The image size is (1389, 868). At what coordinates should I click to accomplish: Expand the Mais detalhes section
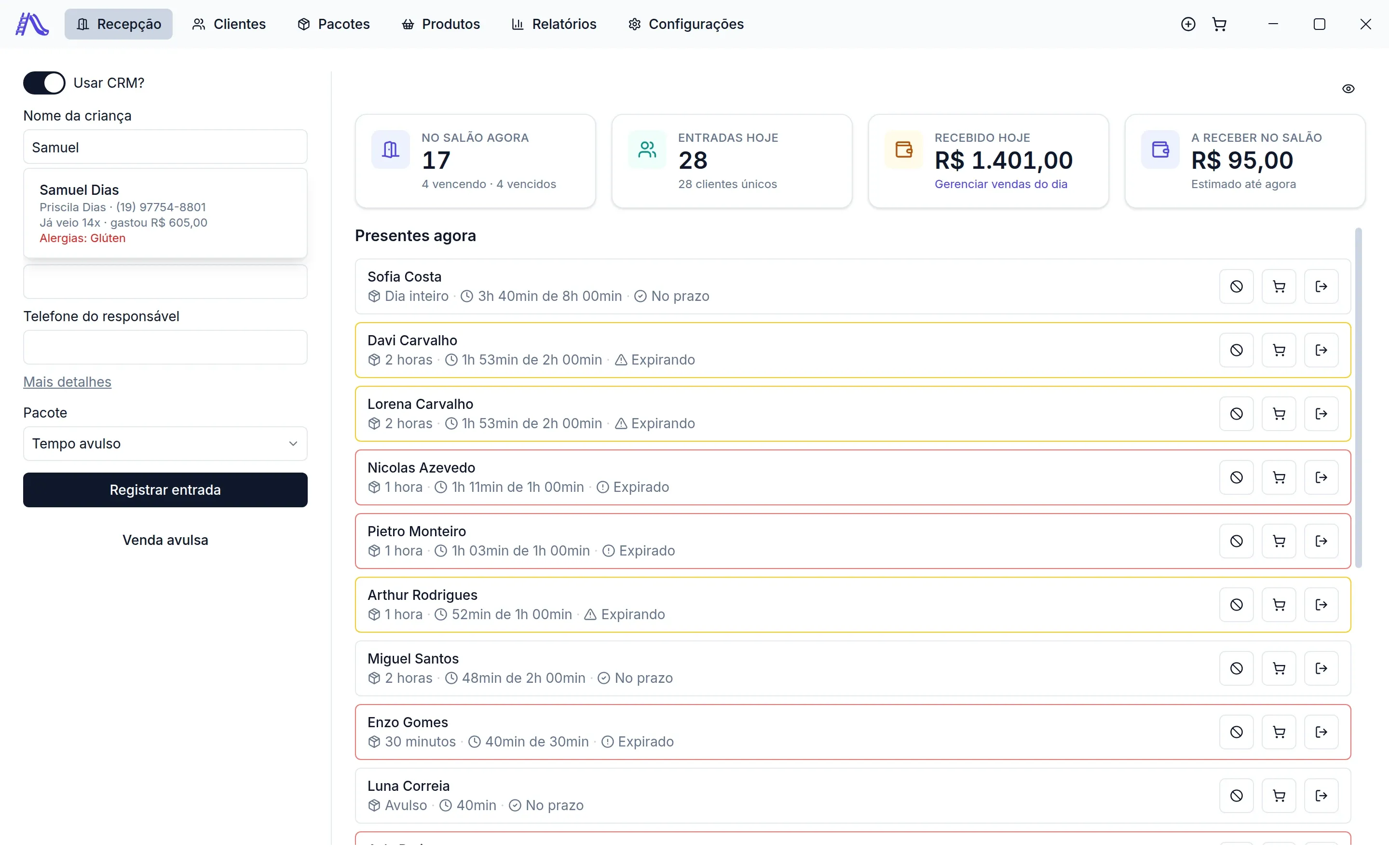coord(67,382)
